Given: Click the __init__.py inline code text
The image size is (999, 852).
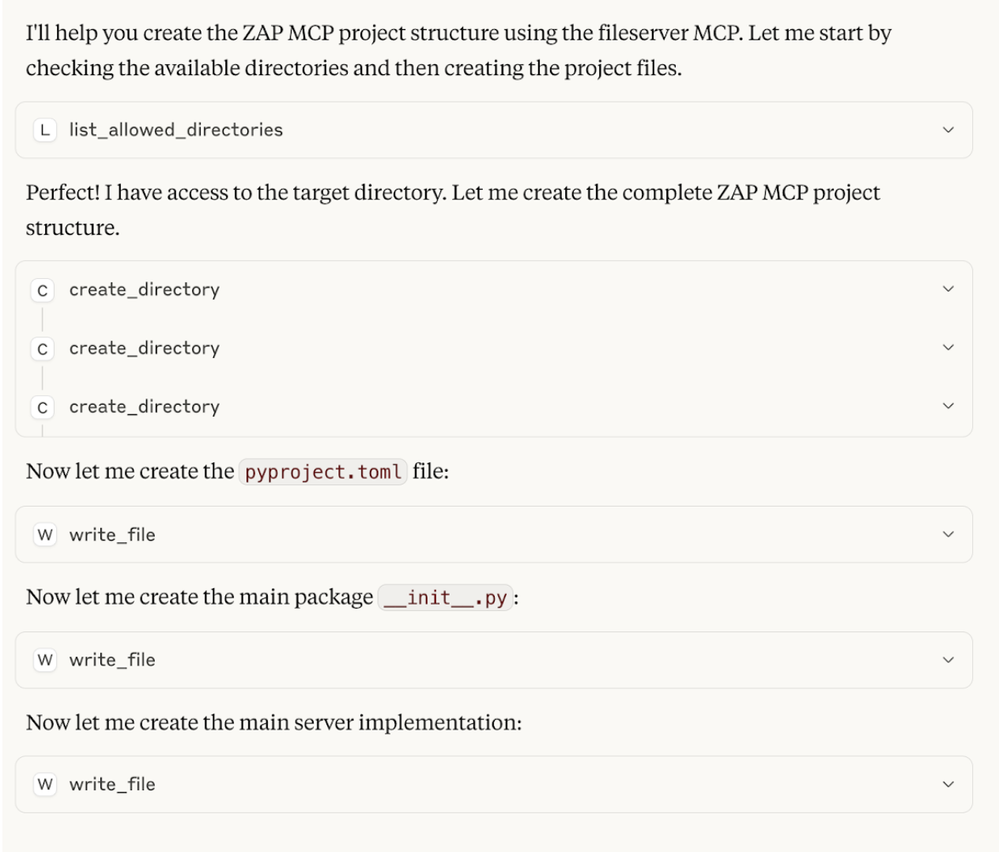Looking at the screenshot, I should coord(445,598).
